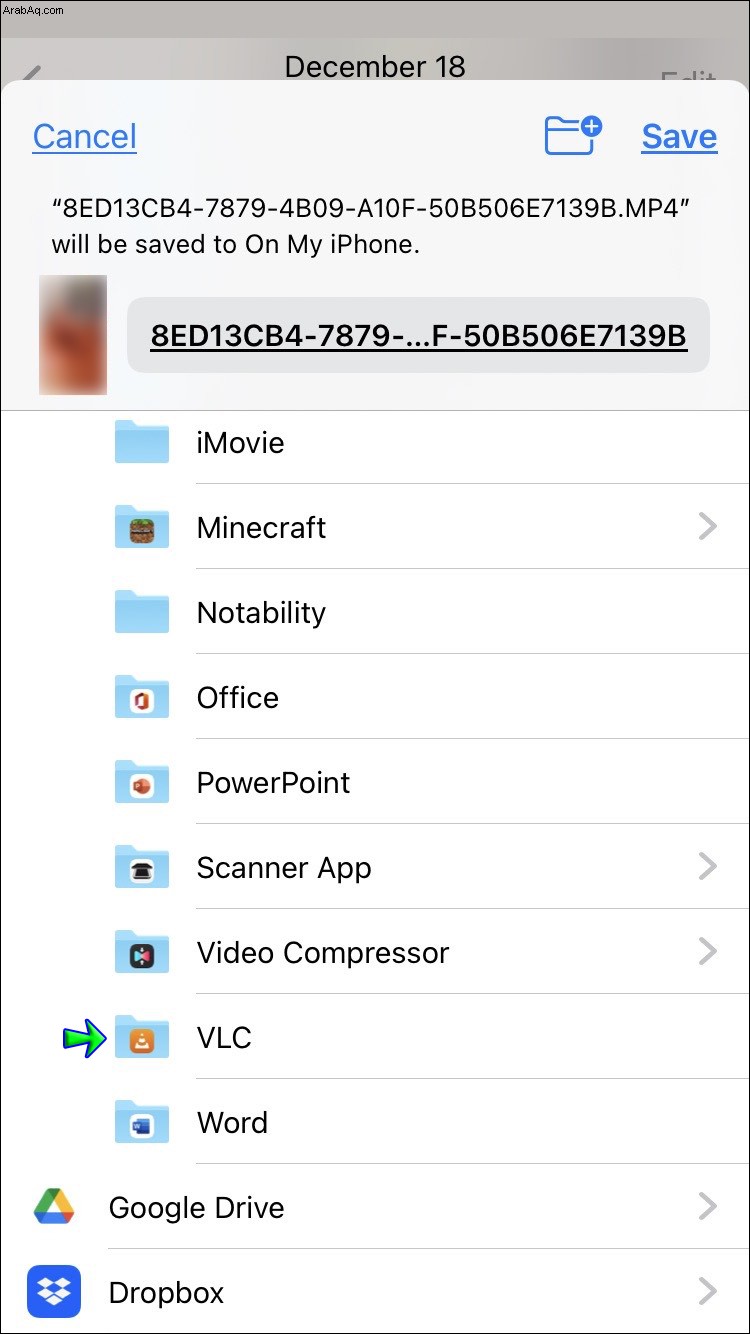Viewport: 750px width, 1334px height.
Task: Select the Notability folder icon
Action: (142, 612)
